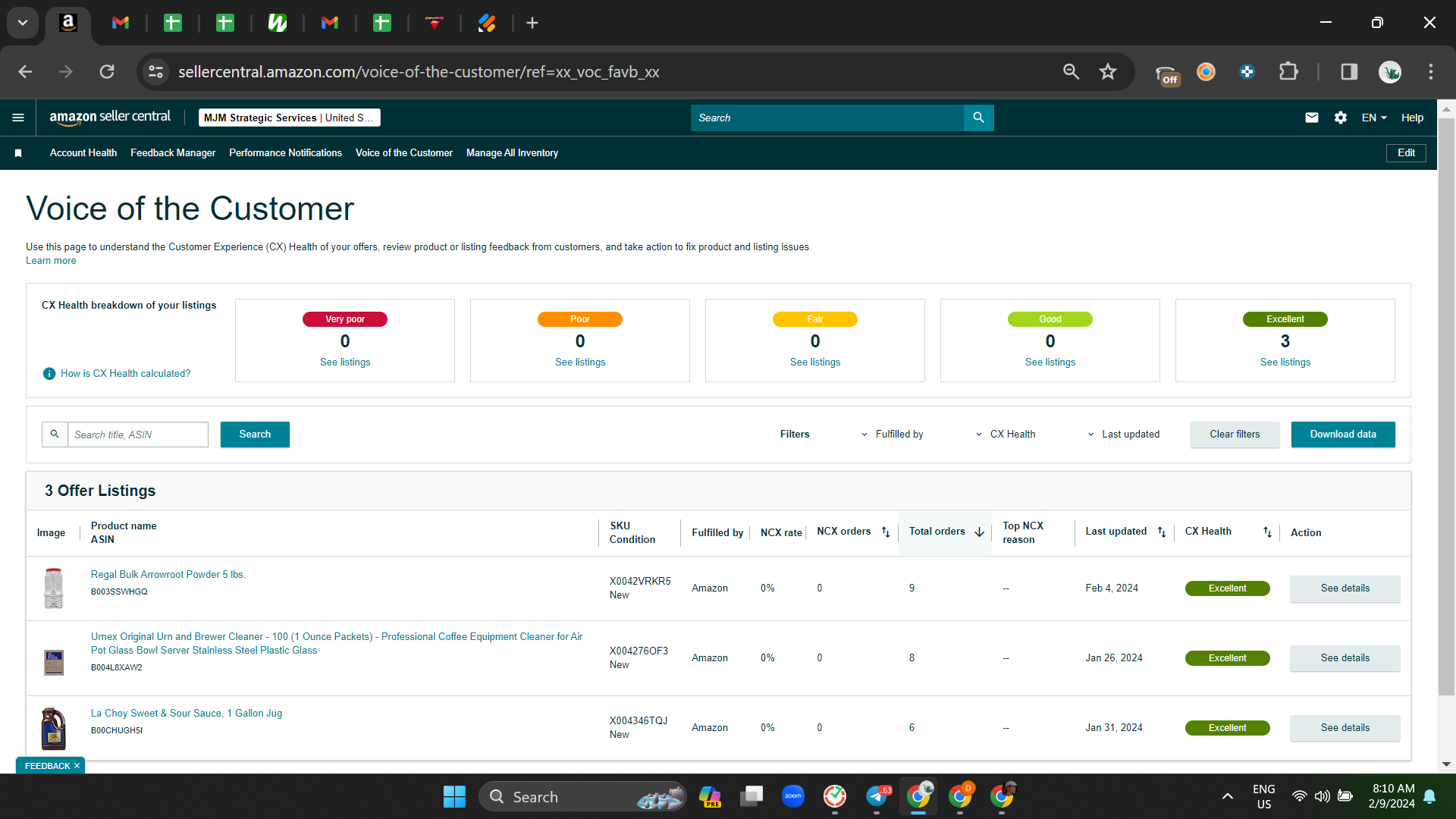Toggle the browser side panel
This screenshot has height=819, width=1456.
(1349, 72)
